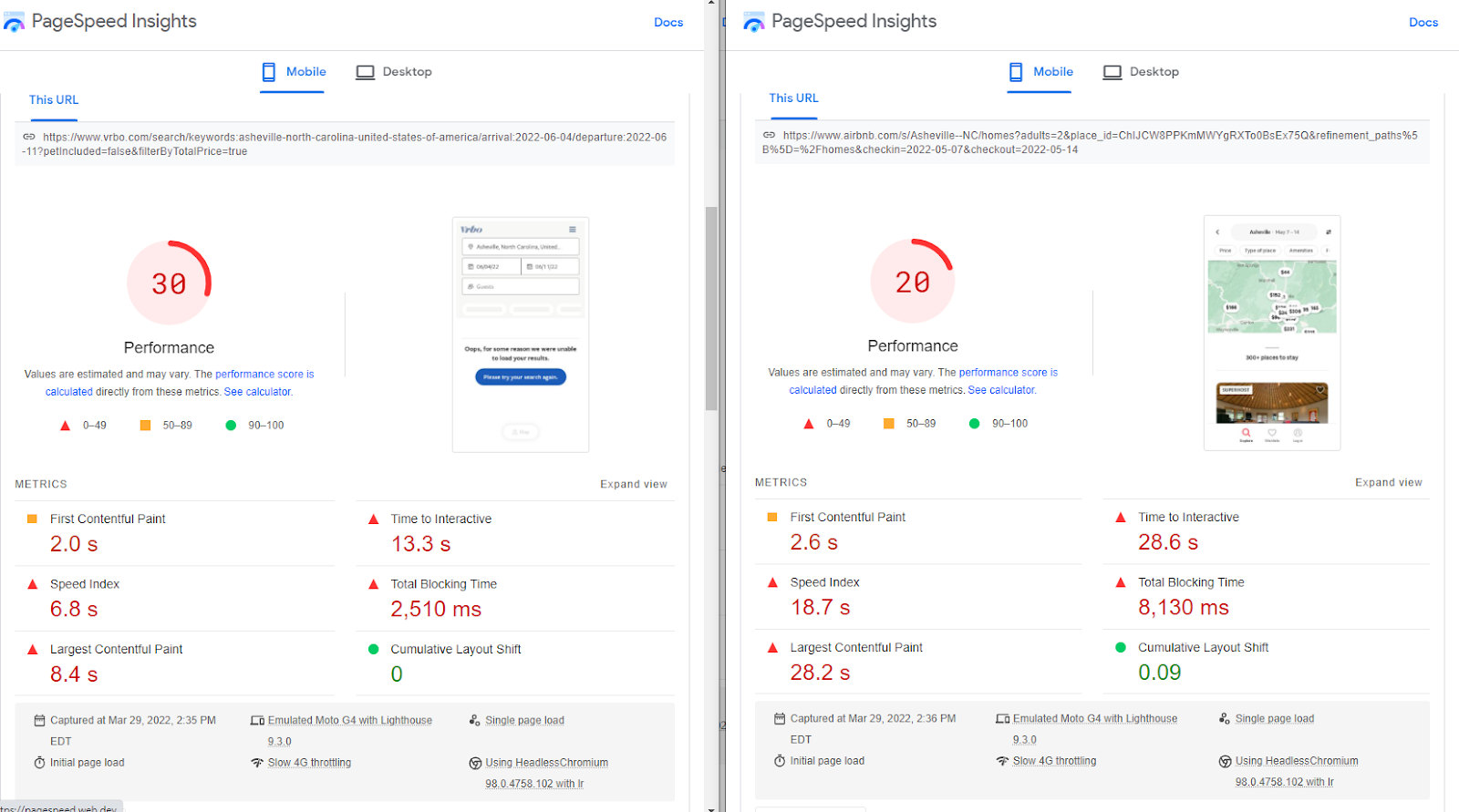
Task: Click Expand view above the airbnb metrics
Action: click(1389, 483)
